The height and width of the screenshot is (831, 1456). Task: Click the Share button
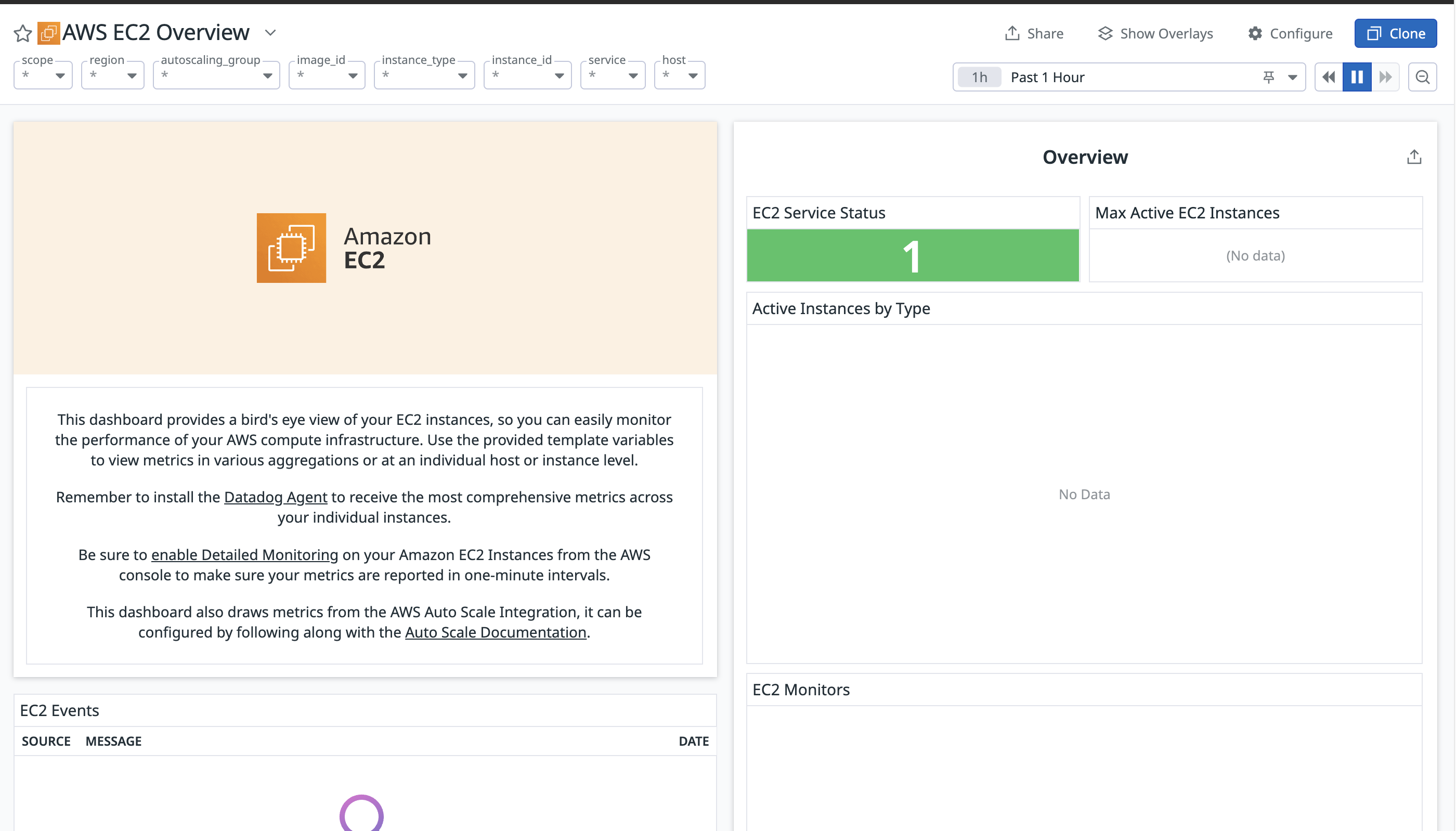point(1034,33)
